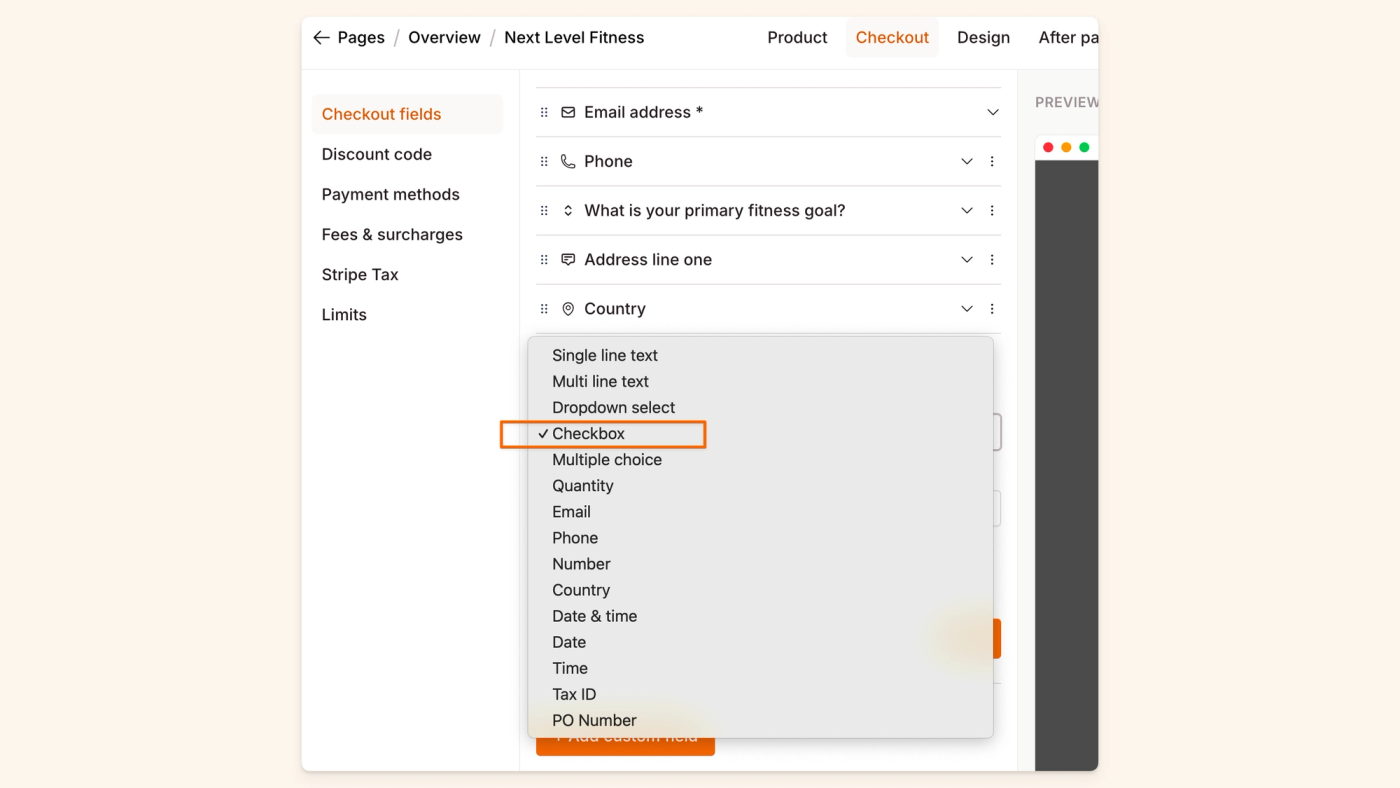Click the back arrow next to Pages
The height and width of the screenshot is (788, 1400).
[x=321, y=37]
